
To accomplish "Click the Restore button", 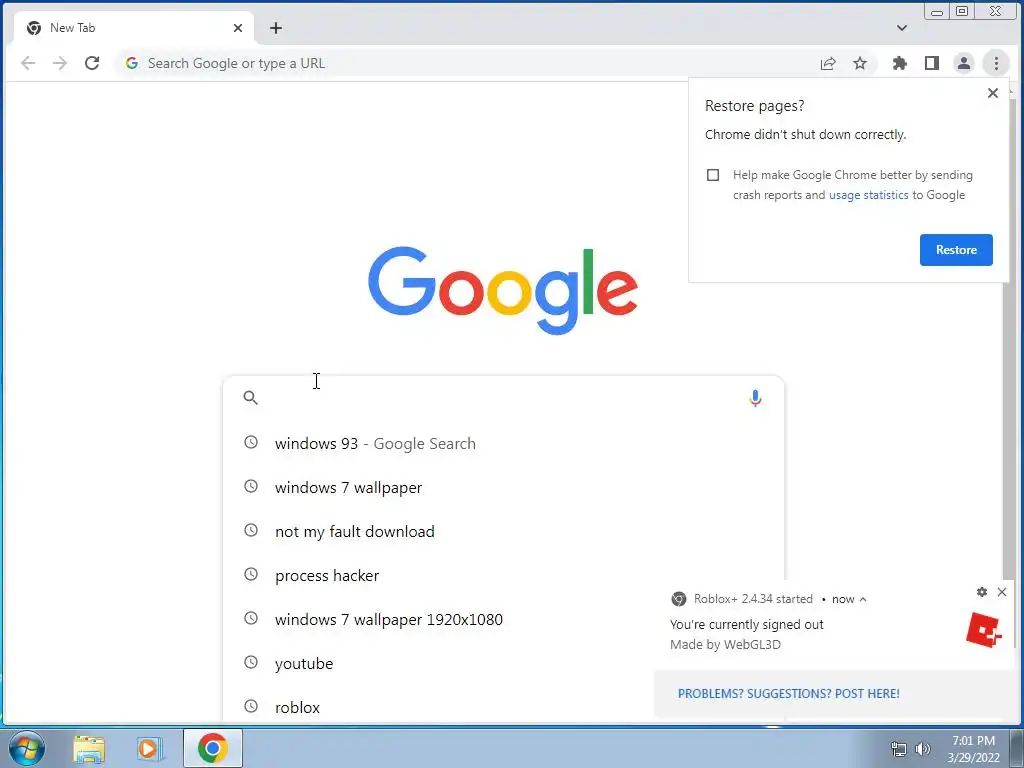I will [x=956, y=250].
